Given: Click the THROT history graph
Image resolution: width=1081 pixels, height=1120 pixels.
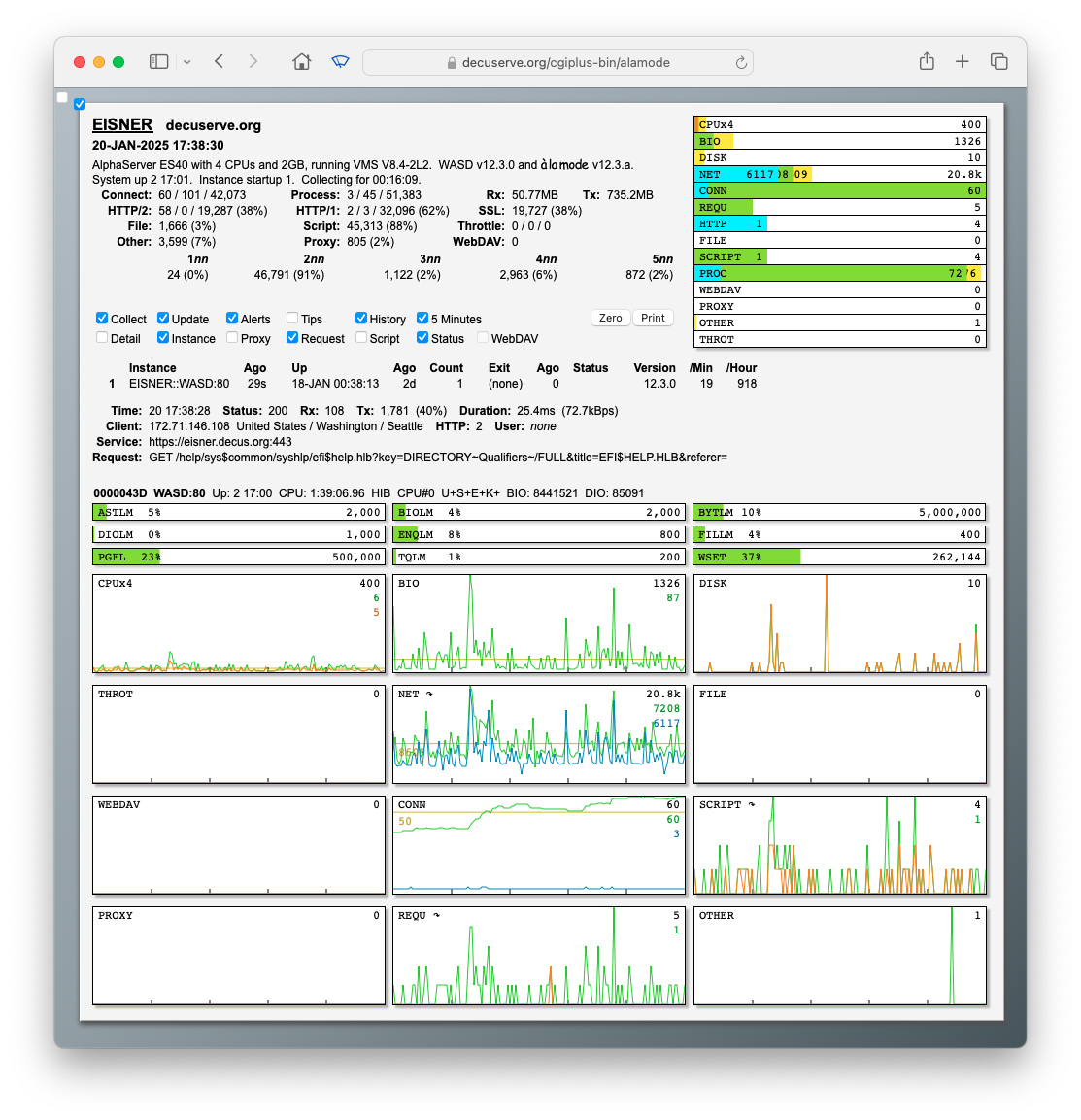Looking at the screenshot, I should coord(239,734).
